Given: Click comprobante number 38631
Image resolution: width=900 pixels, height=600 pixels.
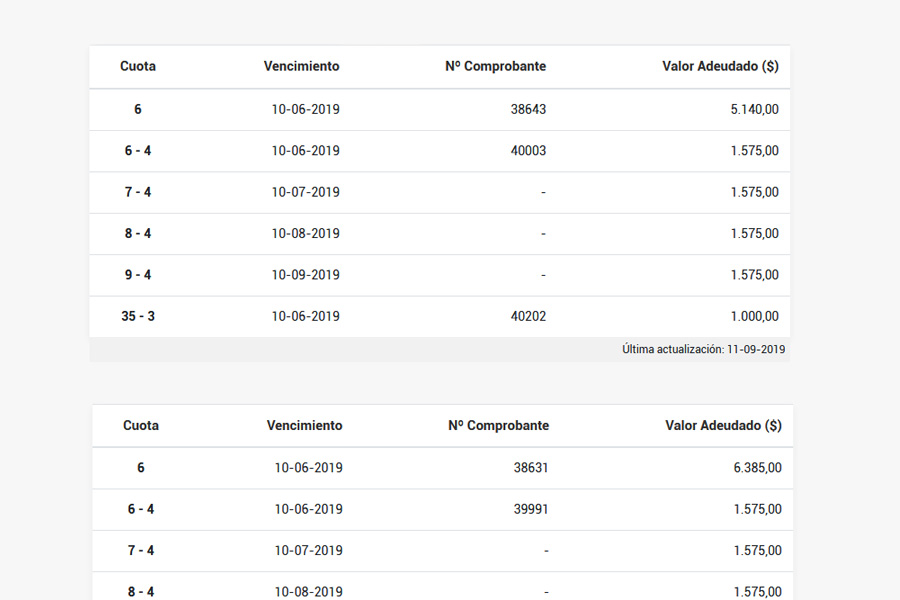Looking at the screenshot, I should [x=531, y=467].
